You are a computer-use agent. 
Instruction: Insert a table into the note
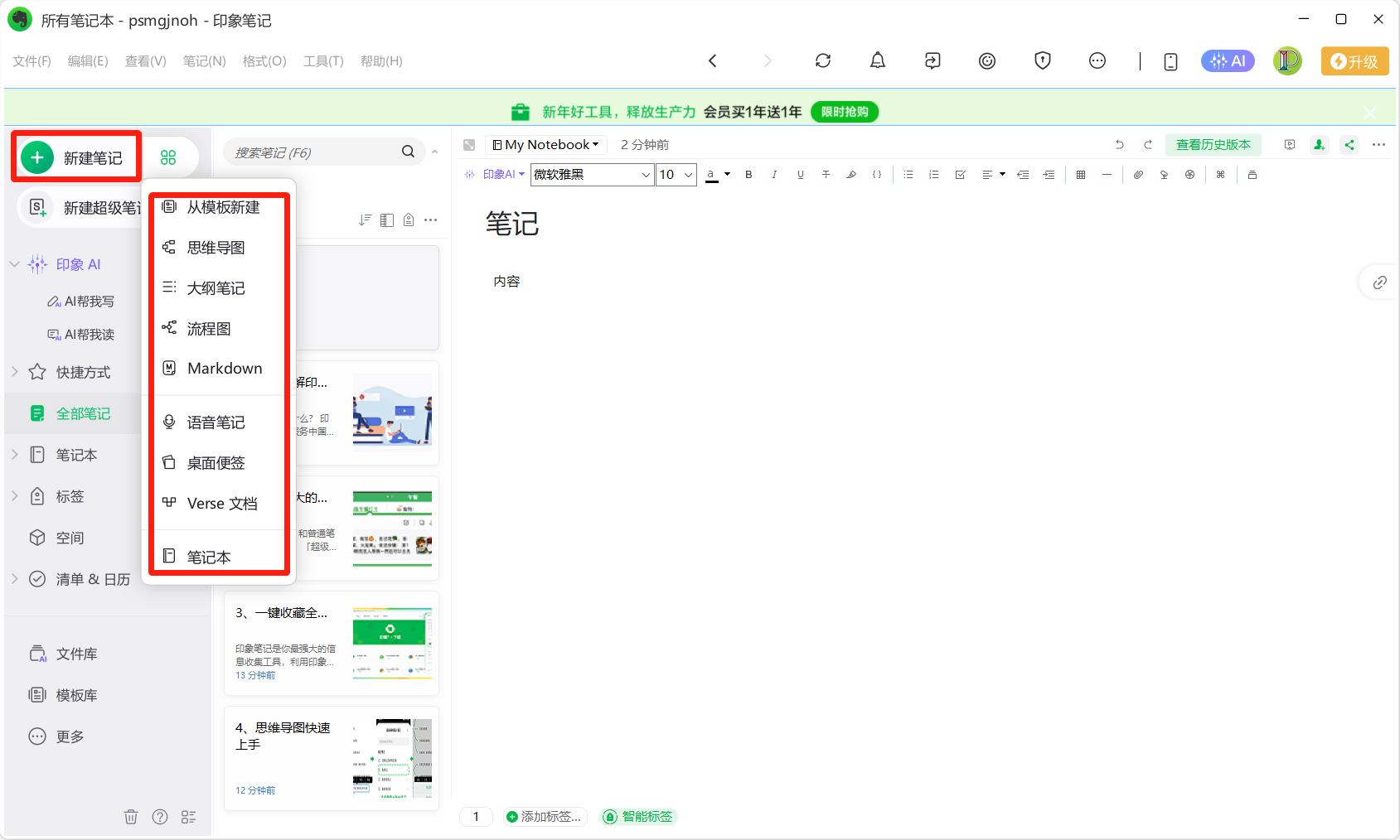point(1081,175)
